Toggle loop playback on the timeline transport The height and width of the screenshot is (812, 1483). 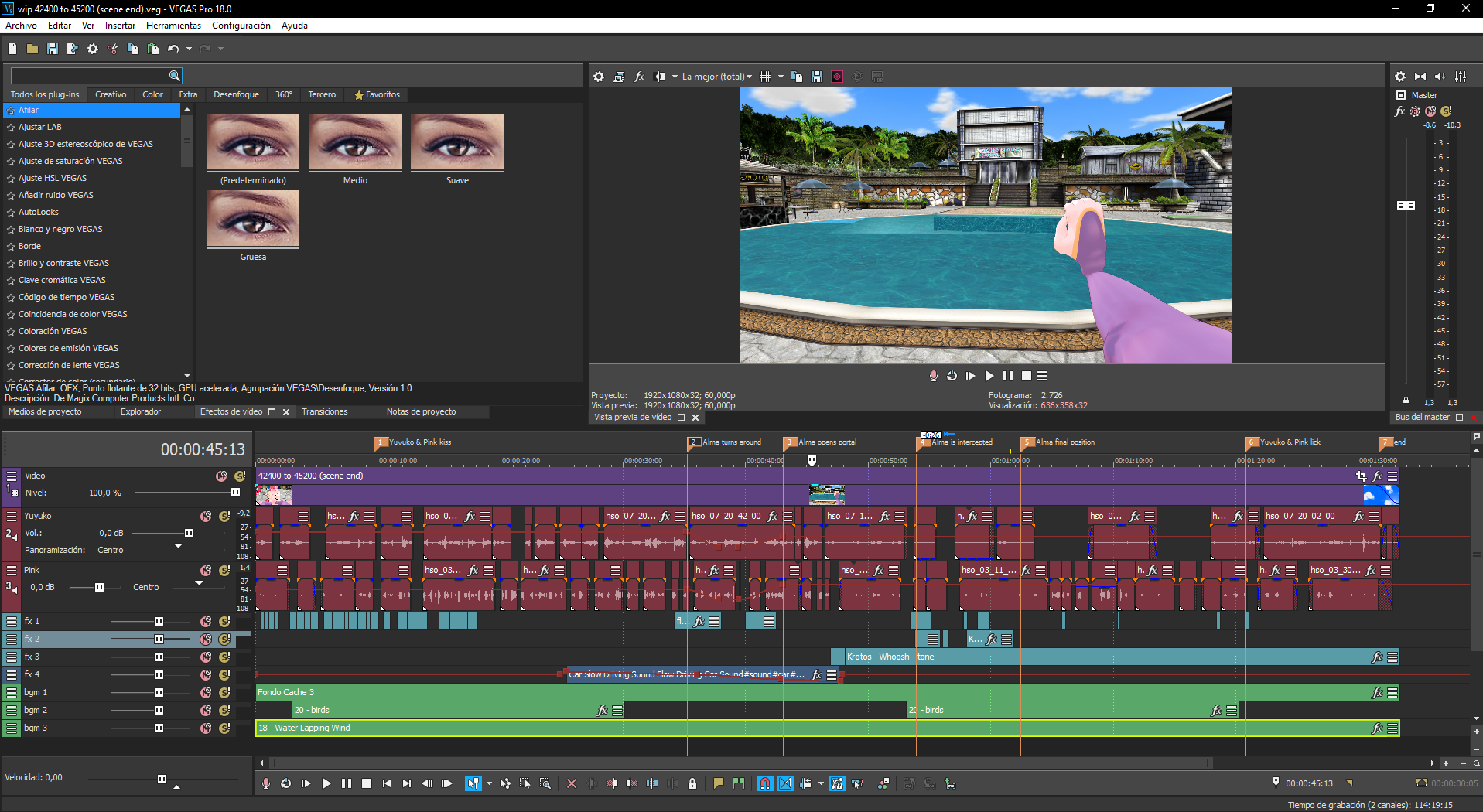point(286,783)
